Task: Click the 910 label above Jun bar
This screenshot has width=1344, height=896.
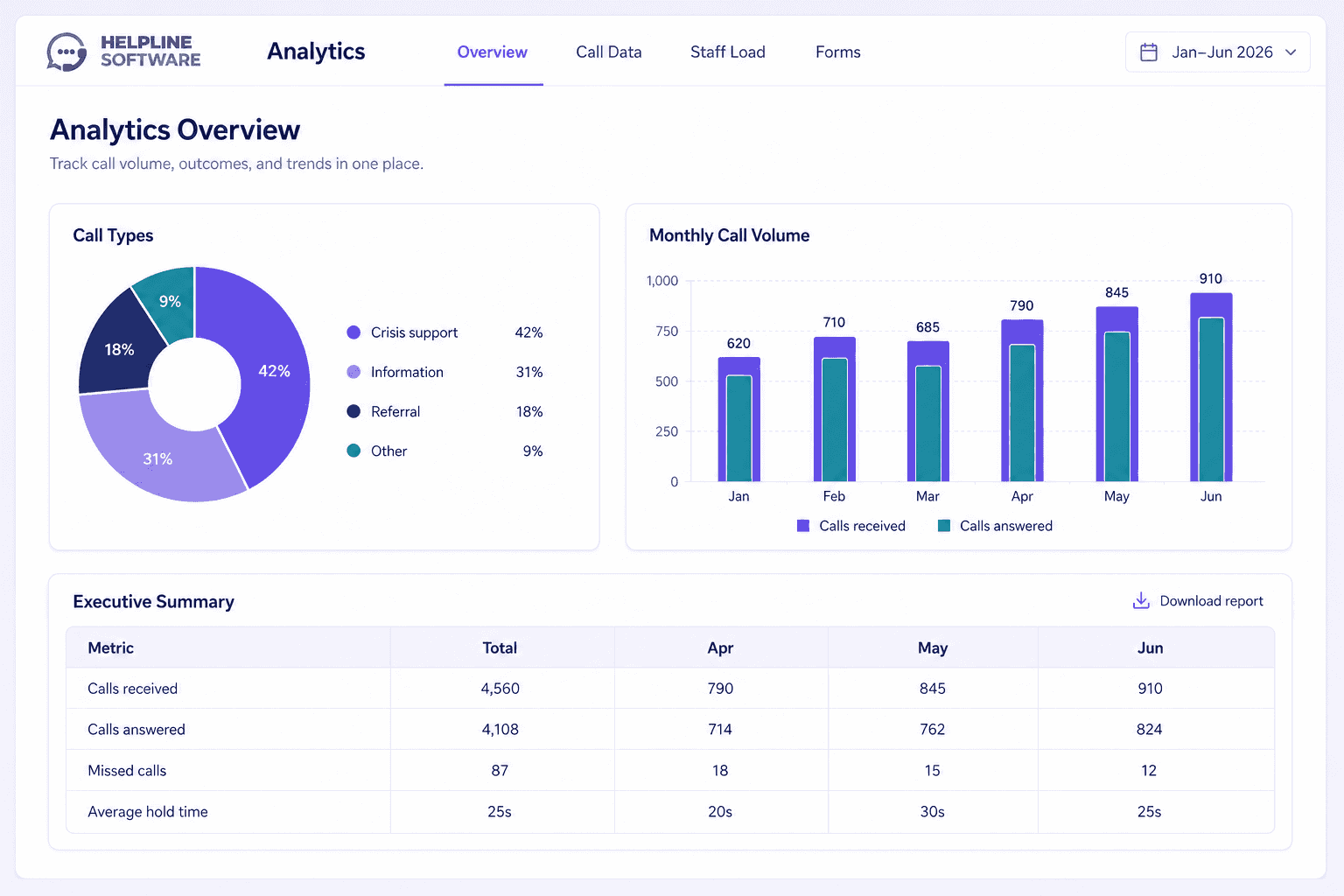Action: (1211, 278)
